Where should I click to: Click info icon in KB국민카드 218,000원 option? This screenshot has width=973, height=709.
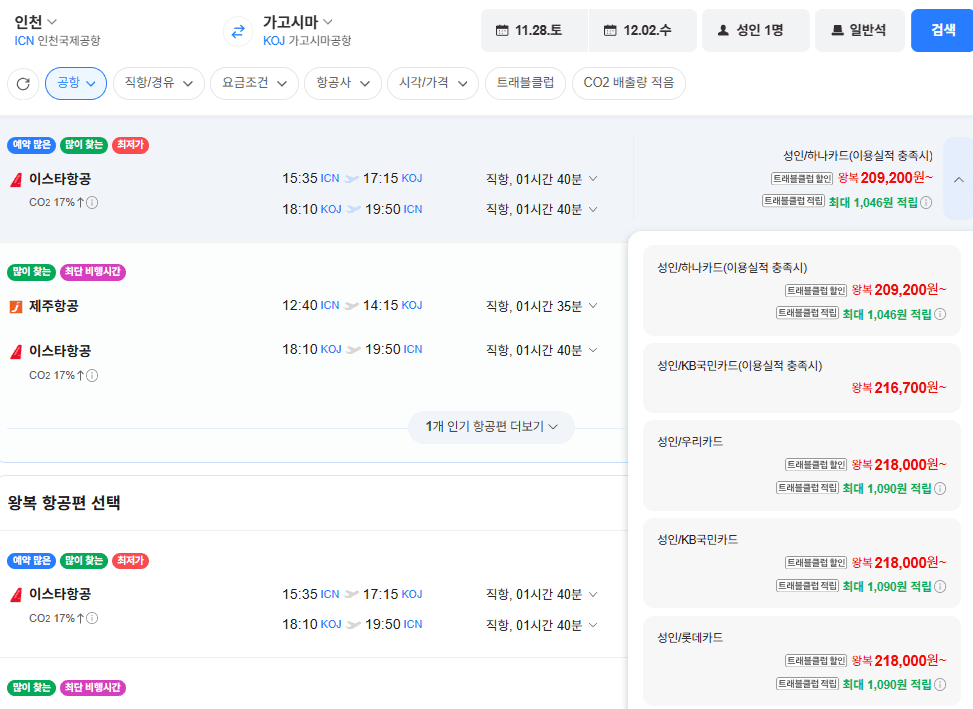(940, 586)
